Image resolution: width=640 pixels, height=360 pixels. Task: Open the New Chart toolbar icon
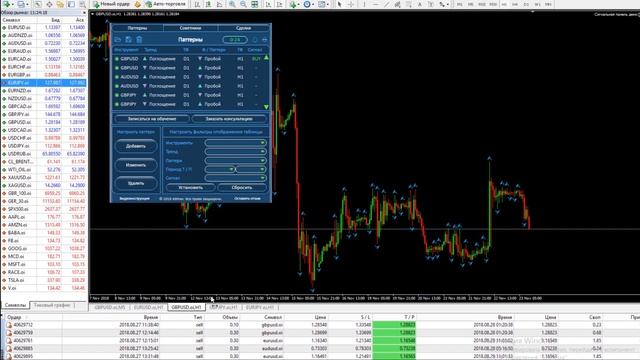7,4
